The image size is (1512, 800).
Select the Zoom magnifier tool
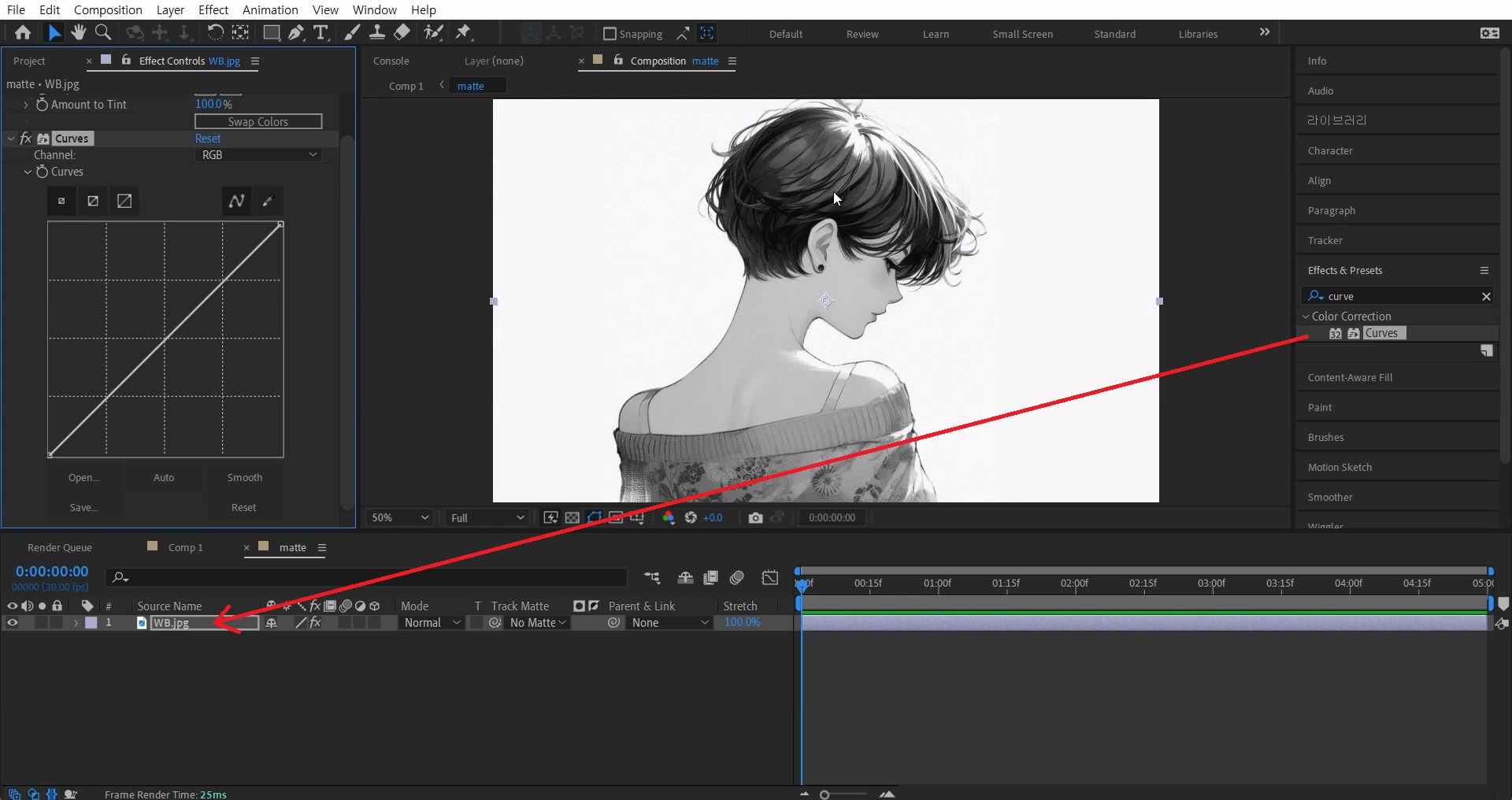102,32
